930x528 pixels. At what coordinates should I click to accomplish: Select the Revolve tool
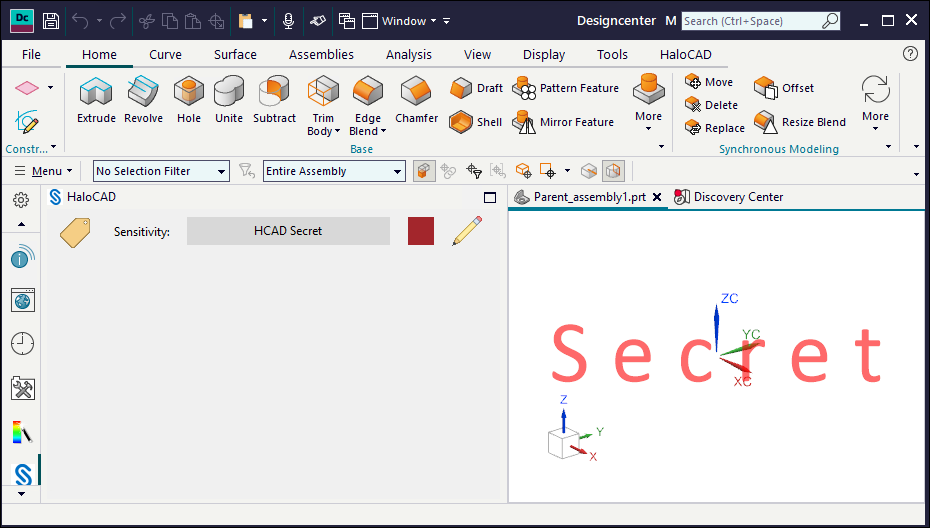pyautogui.click(x=143, y=100)
